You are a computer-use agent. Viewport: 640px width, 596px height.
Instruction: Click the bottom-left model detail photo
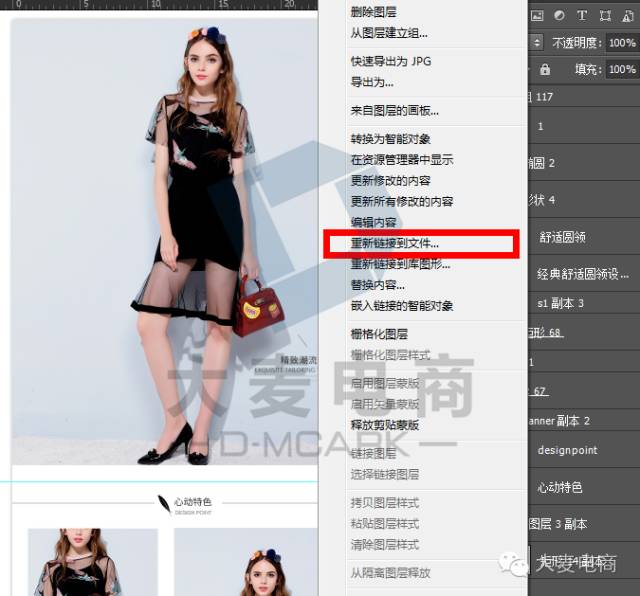(x=93, y=562)
